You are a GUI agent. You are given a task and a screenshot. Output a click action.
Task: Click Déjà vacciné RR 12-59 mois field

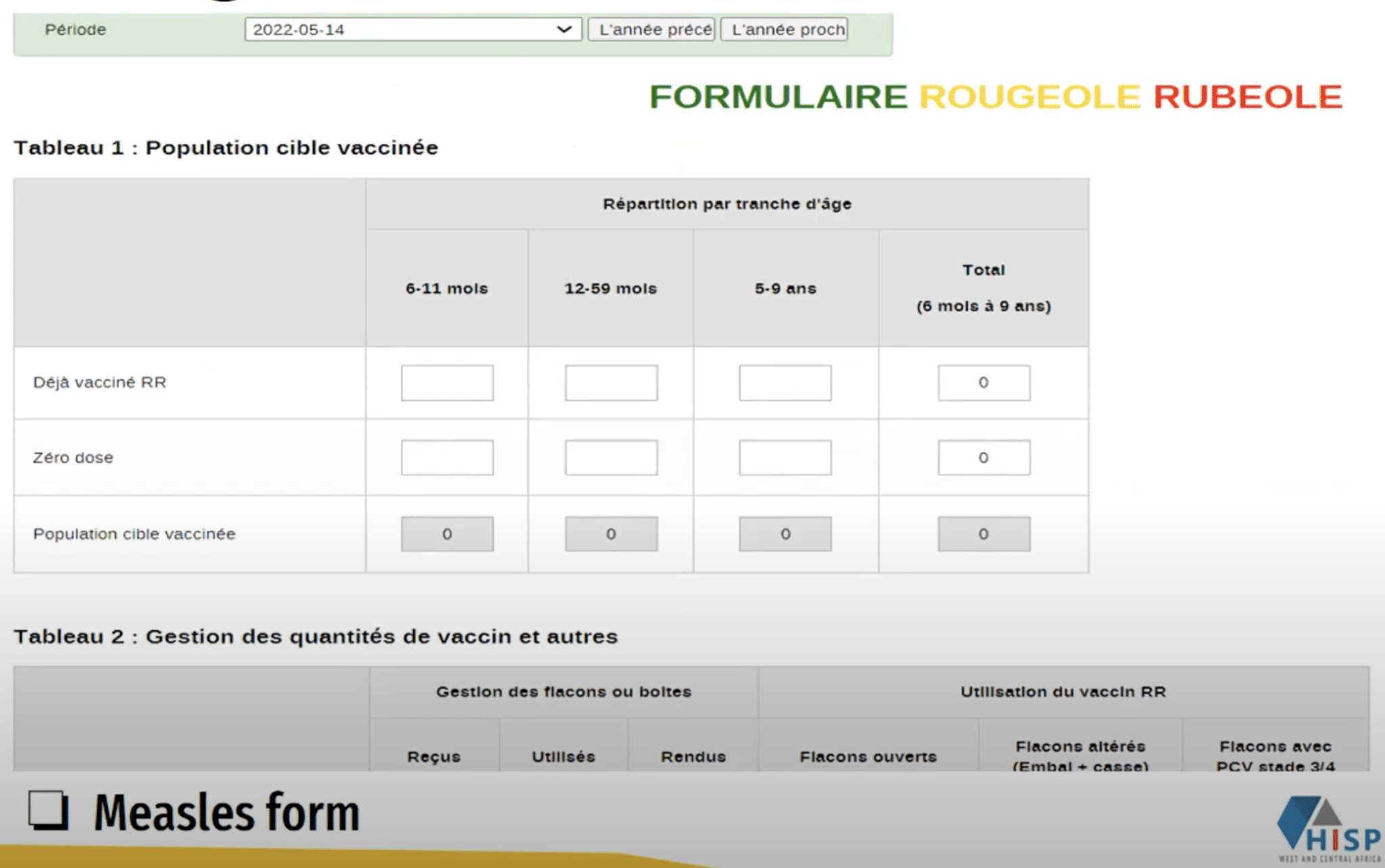611,383
